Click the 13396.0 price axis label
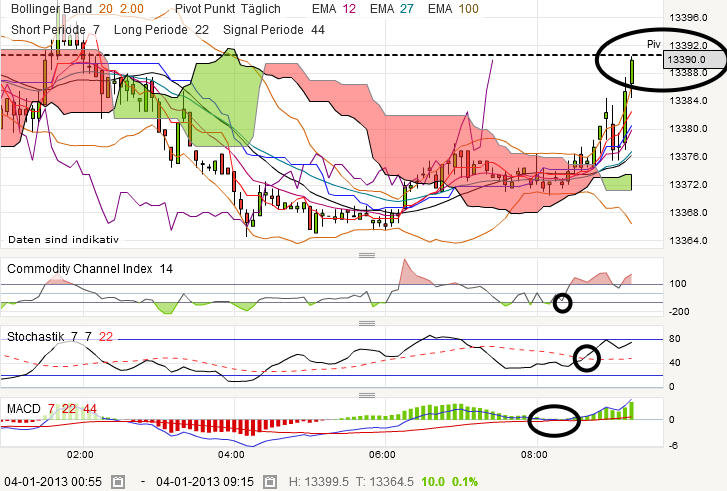The height and width of the screenshot is (491, 727). point(689,18)
